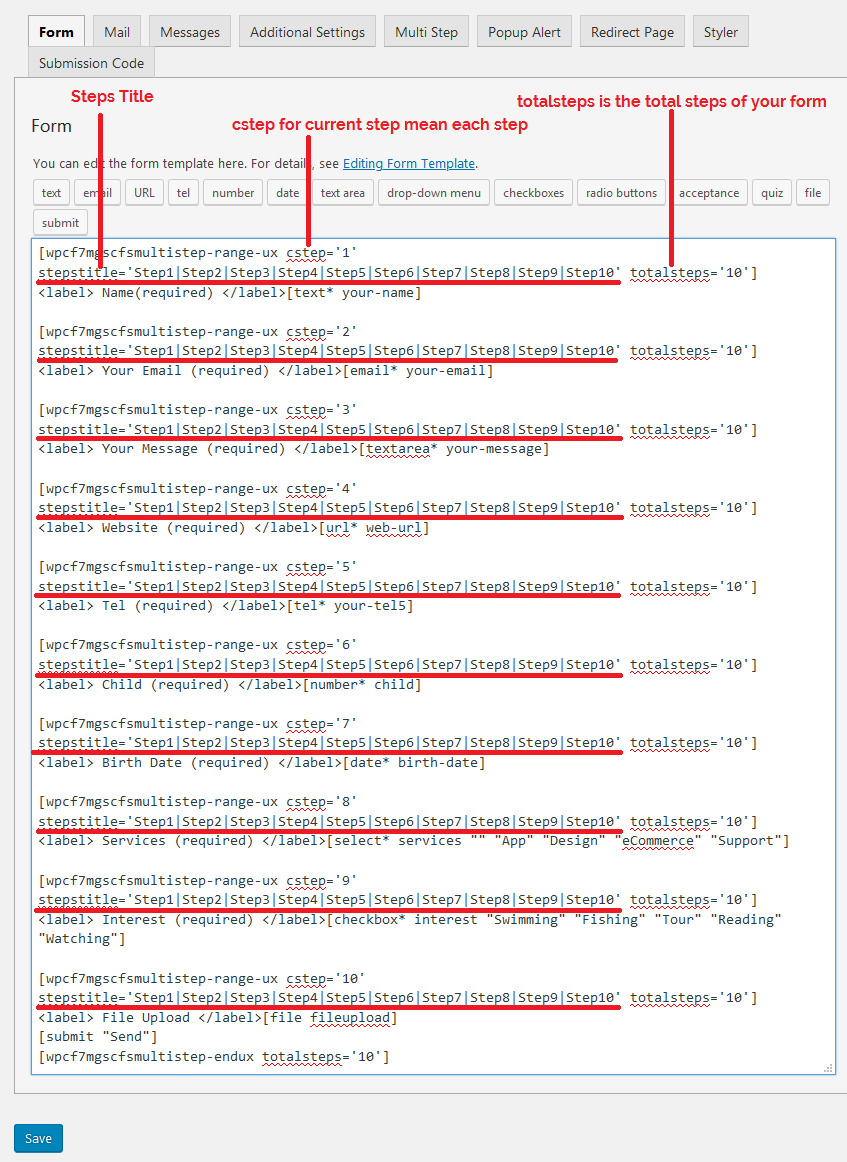Add a file upload field tag
Screen dimensions: 847x1162
tap(812, 192)
